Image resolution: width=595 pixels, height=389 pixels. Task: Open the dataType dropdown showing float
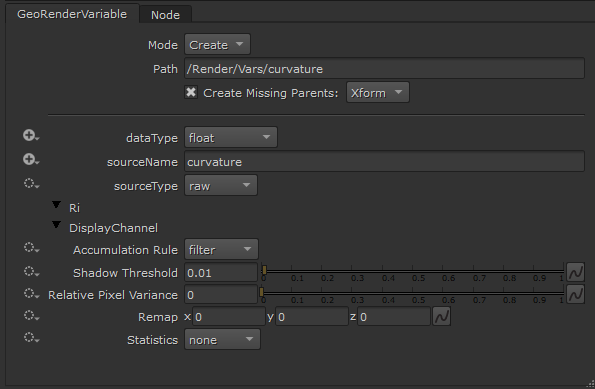[231, 137]
